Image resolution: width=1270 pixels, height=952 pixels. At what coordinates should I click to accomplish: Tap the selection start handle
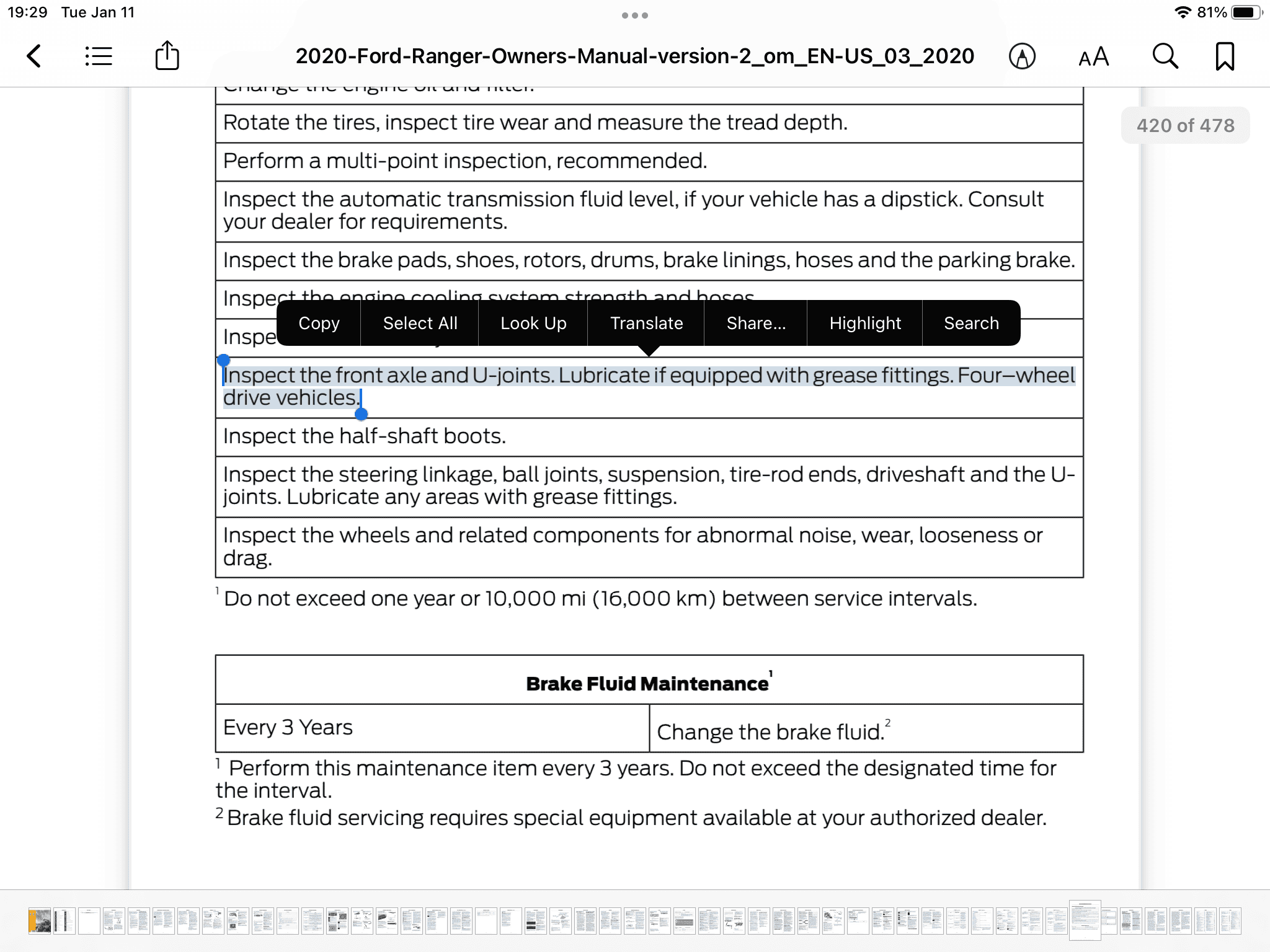point(224,360)
